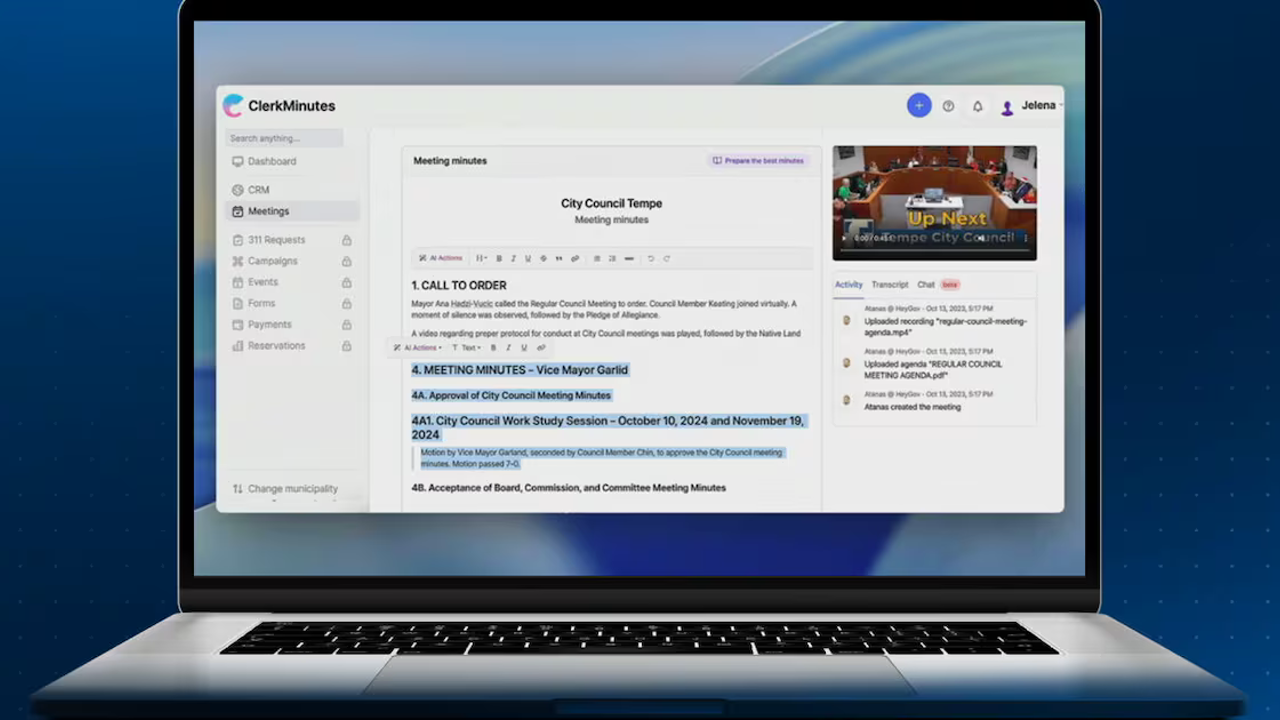Open notifications bell
1280x720 pixels.
pyautogui.click(x=977, y=106)
